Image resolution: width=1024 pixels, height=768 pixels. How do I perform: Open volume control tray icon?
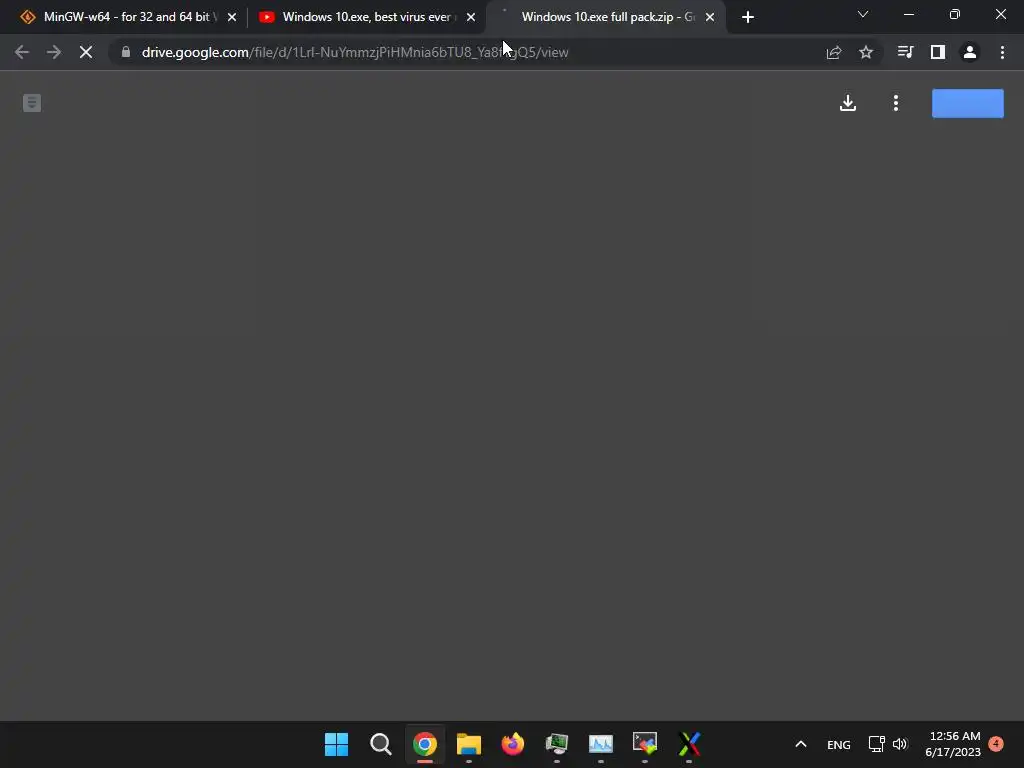coord(900,744)
